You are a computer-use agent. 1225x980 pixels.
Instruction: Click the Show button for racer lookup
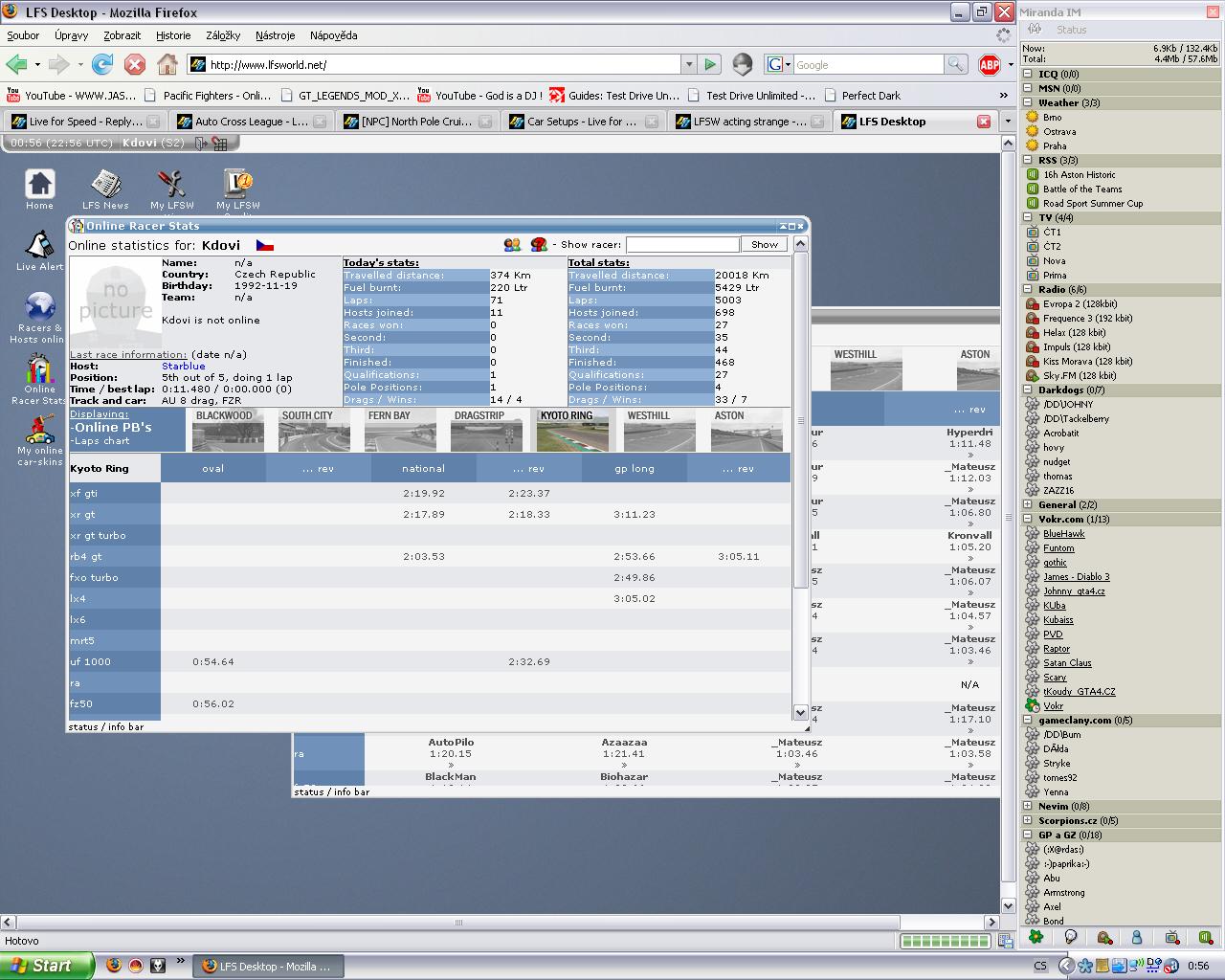[765, 245]
